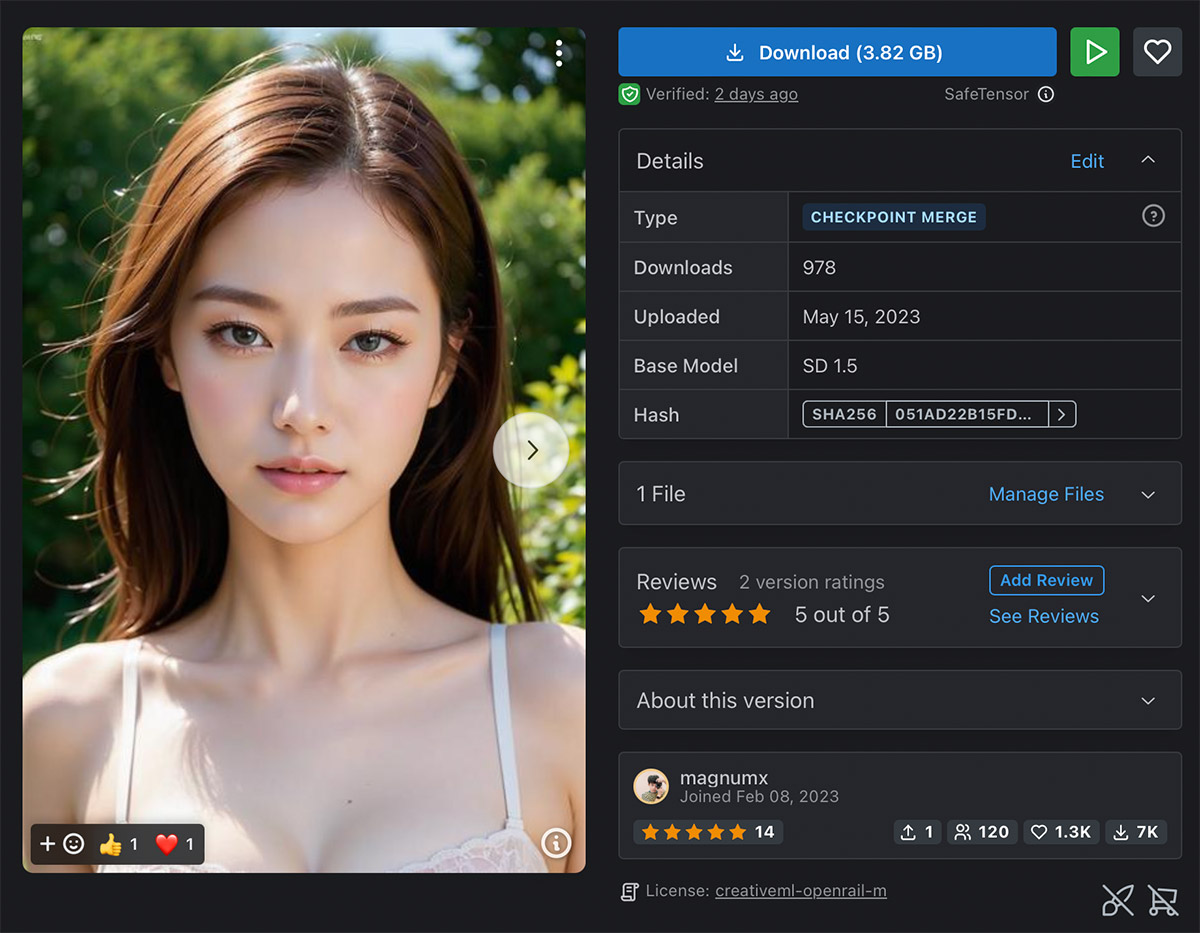This screenshot has height=933, width=1200.
Task: Show more hashes with arrow
Action: click(x=1062, y=414)
